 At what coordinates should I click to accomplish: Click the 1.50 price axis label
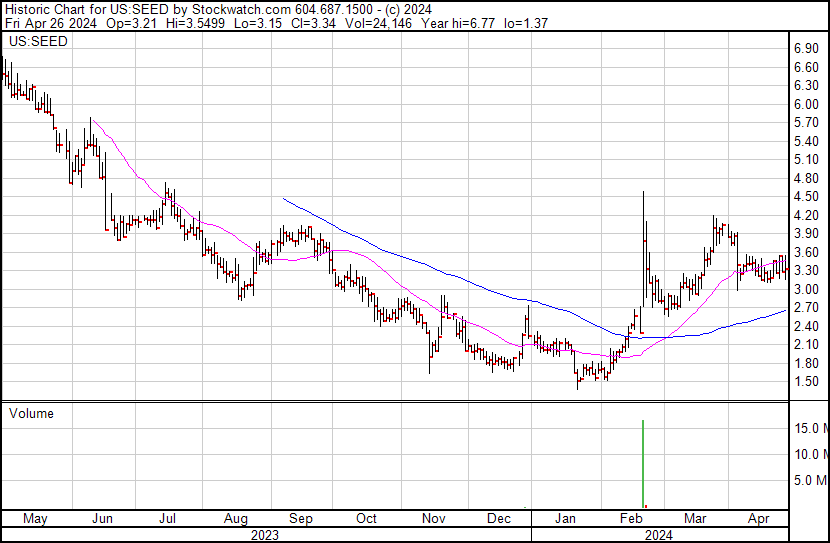(806, 382)
